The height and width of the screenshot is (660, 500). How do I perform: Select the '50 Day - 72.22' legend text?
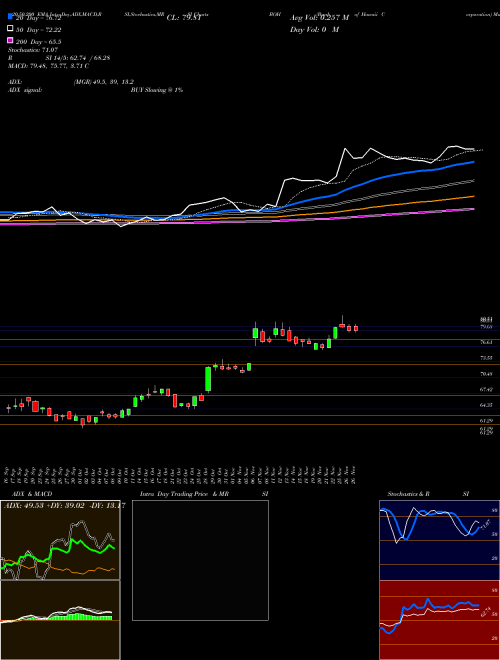pos(39,30)
